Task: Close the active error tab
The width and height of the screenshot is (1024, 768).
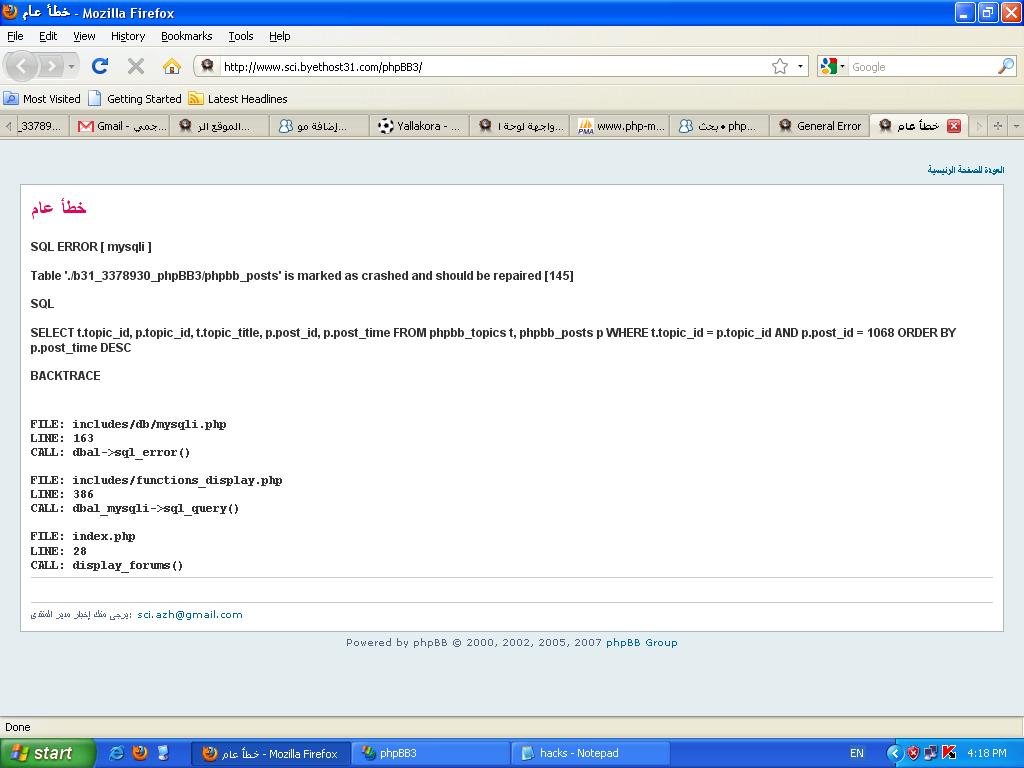Action: (953, 126)
